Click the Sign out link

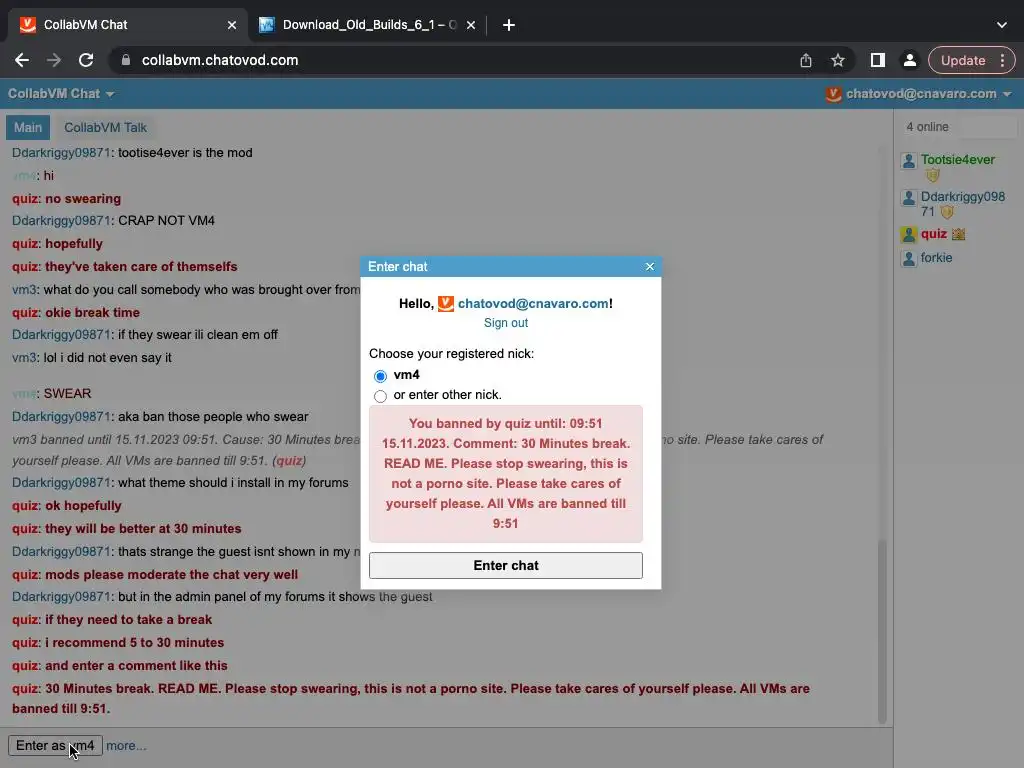coord(505,323)
